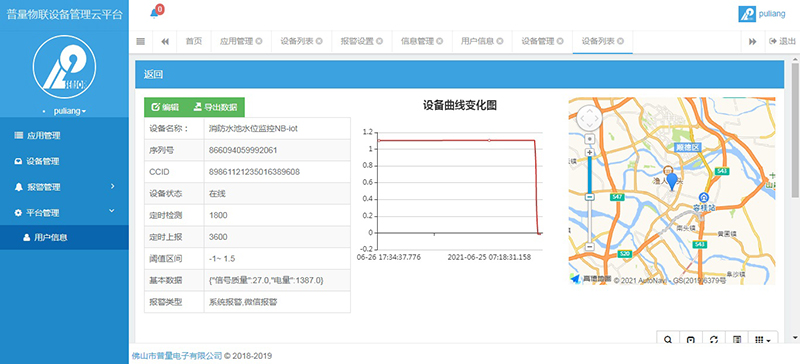
Task: Click the map zoom-out minus button
Action: (x=589, y=247)
